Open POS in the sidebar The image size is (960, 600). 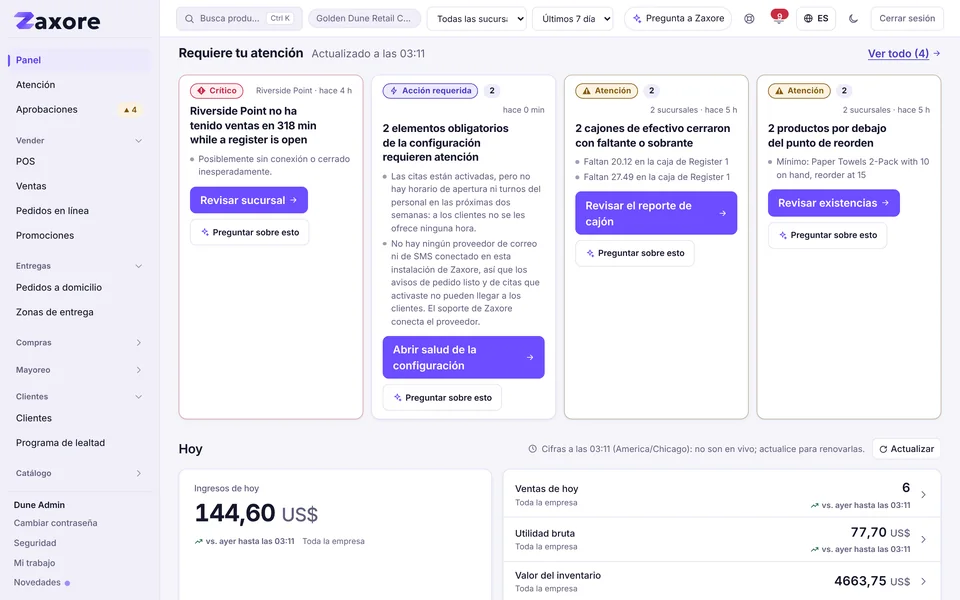[x=80, y=162]
